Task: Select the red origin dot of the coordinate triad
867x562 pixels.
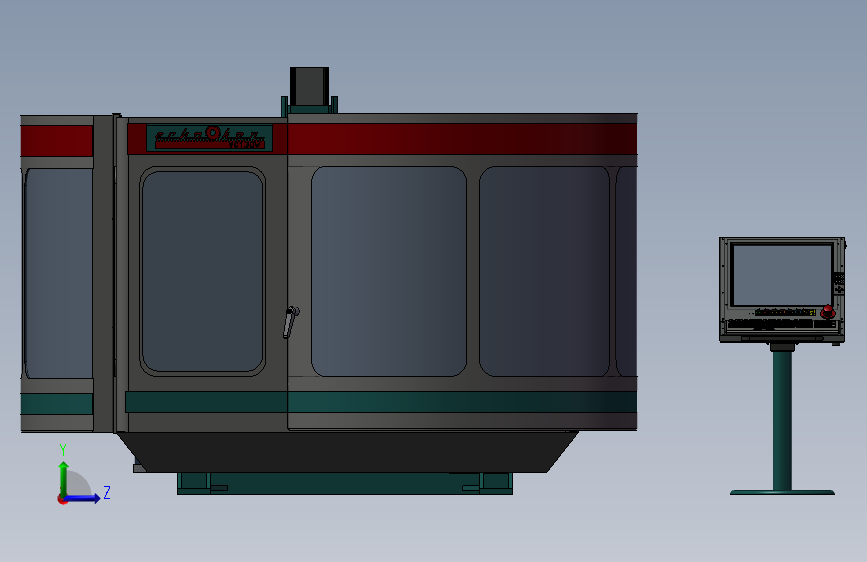Action: [x=62, y=499]
